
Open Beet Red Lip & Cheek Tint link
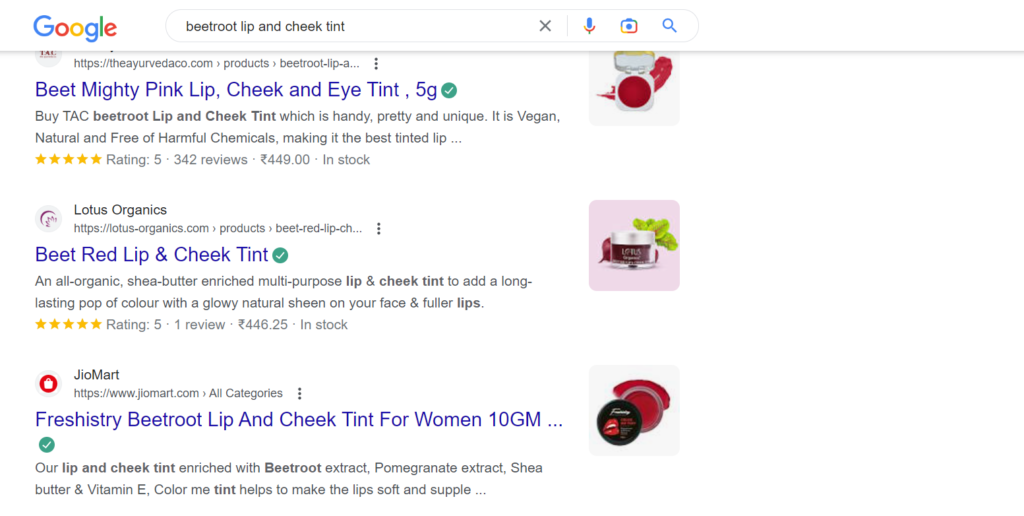pyautogui.click(x=152, y=254)
